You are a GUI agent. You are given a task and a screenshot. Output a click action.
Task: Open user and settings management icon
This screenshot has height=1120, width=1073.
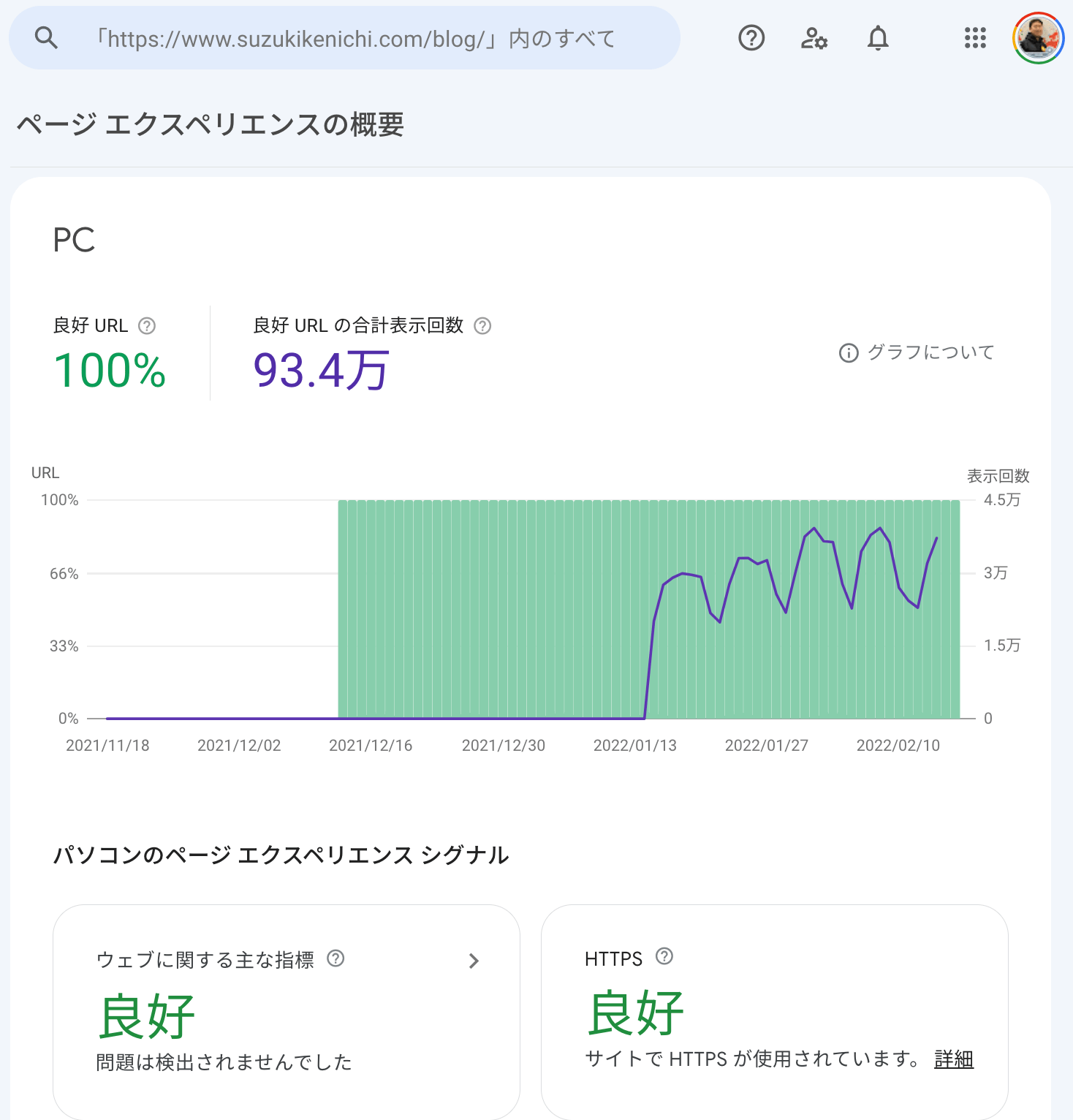814,38
